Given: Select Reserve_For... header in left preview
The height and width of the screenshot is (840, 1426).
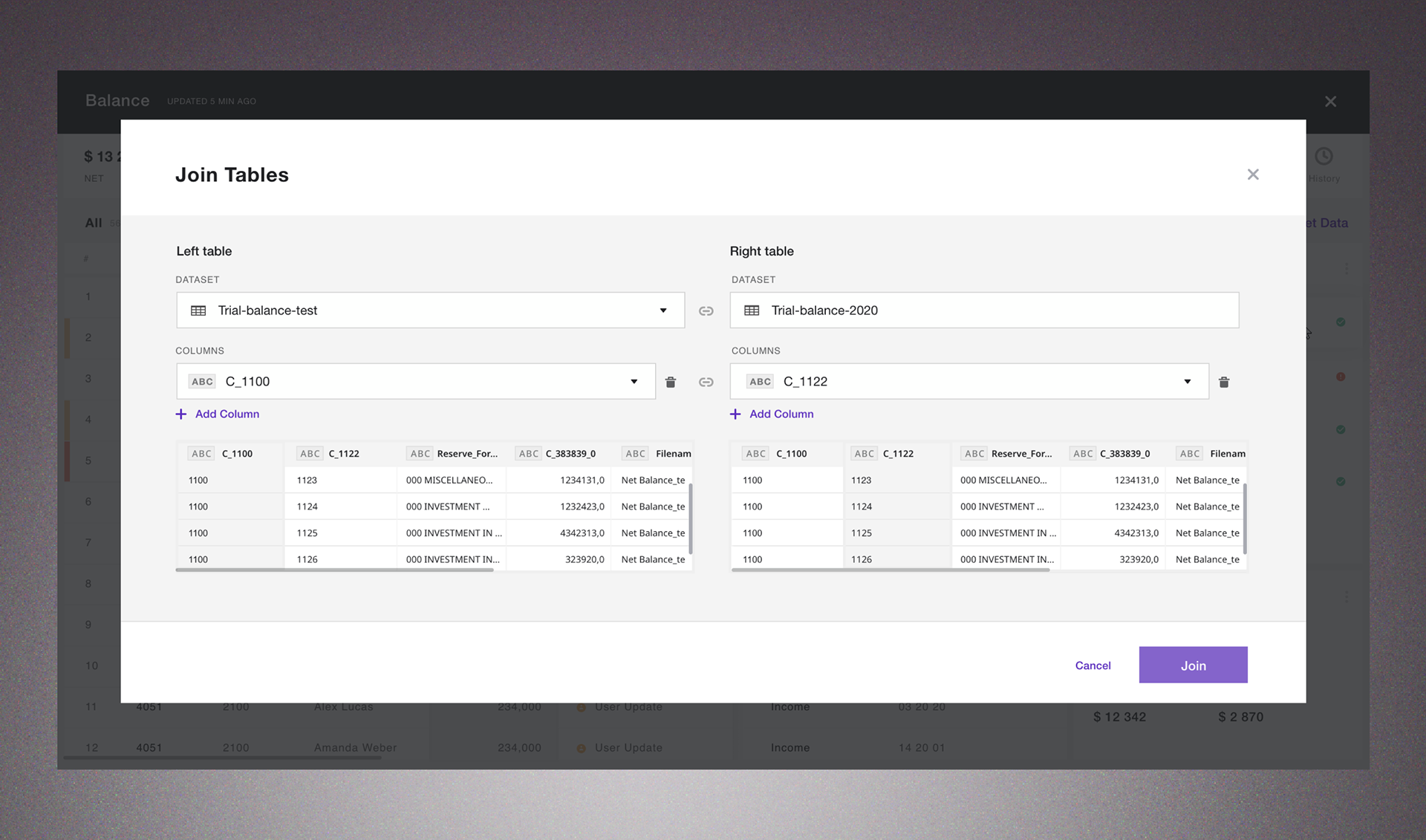Looking at the screenshot, I should coord(466,454).
